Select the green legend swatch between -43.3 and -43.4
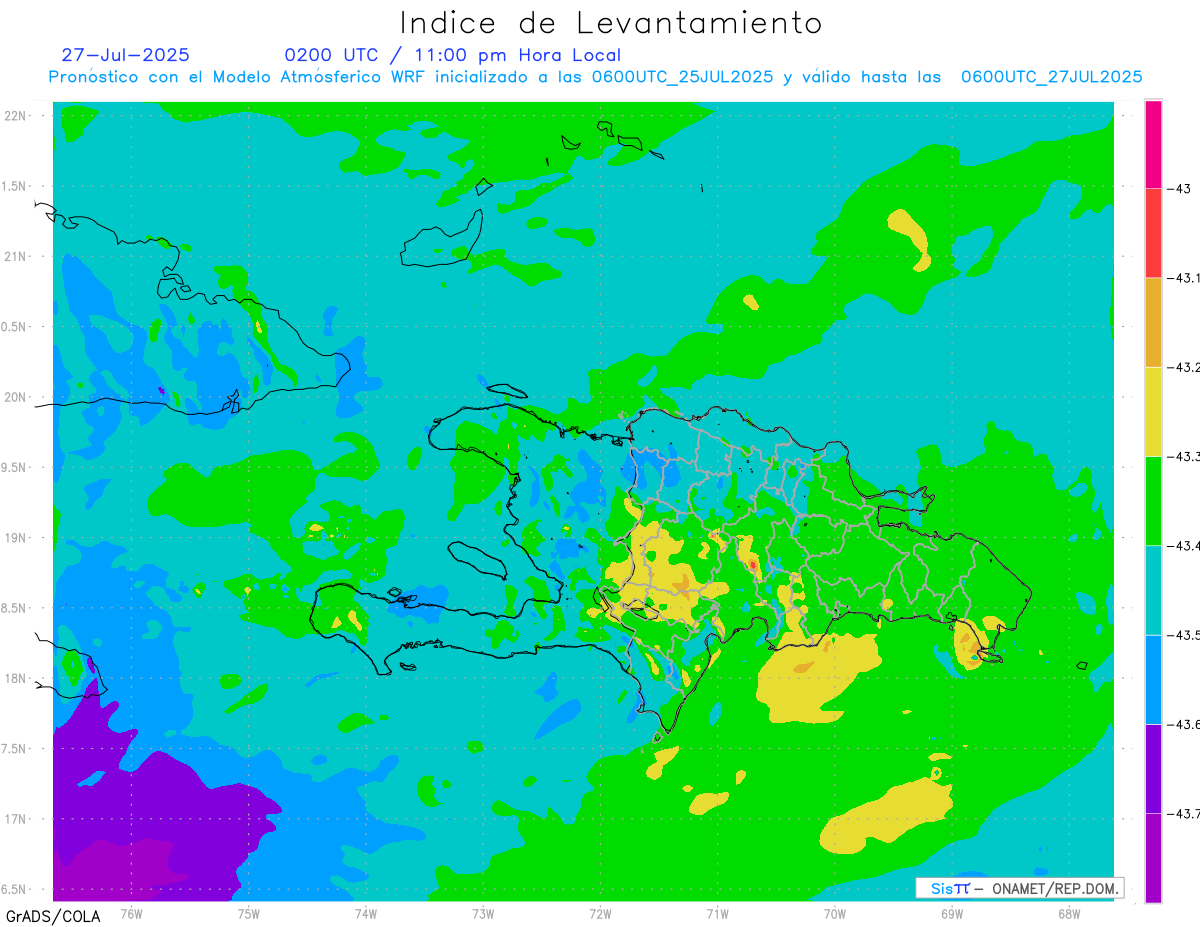This screenshot has width=1200, height=927. (x=1153, y=500)
